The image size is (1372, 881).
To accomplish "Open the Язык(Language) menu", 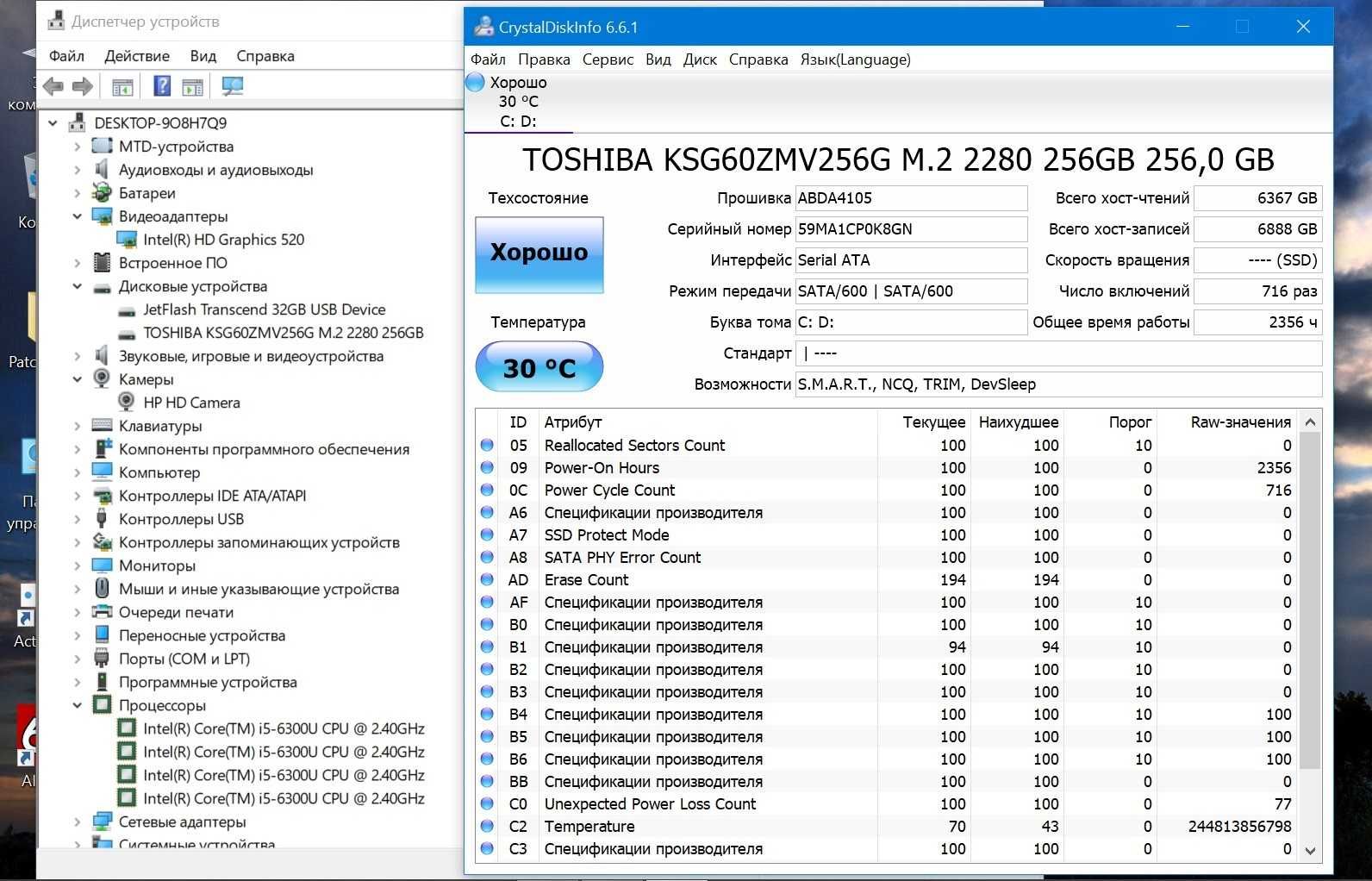I will coord(855,59).
